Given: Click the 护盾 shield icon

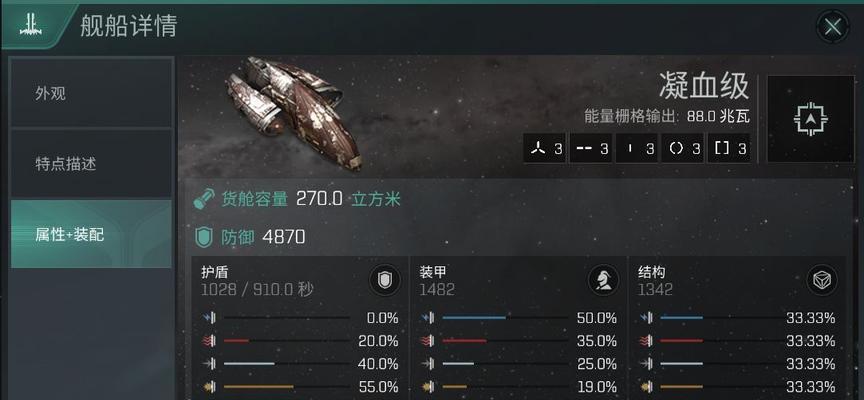Looking at the screenshot, I should (x=384, y=280).
